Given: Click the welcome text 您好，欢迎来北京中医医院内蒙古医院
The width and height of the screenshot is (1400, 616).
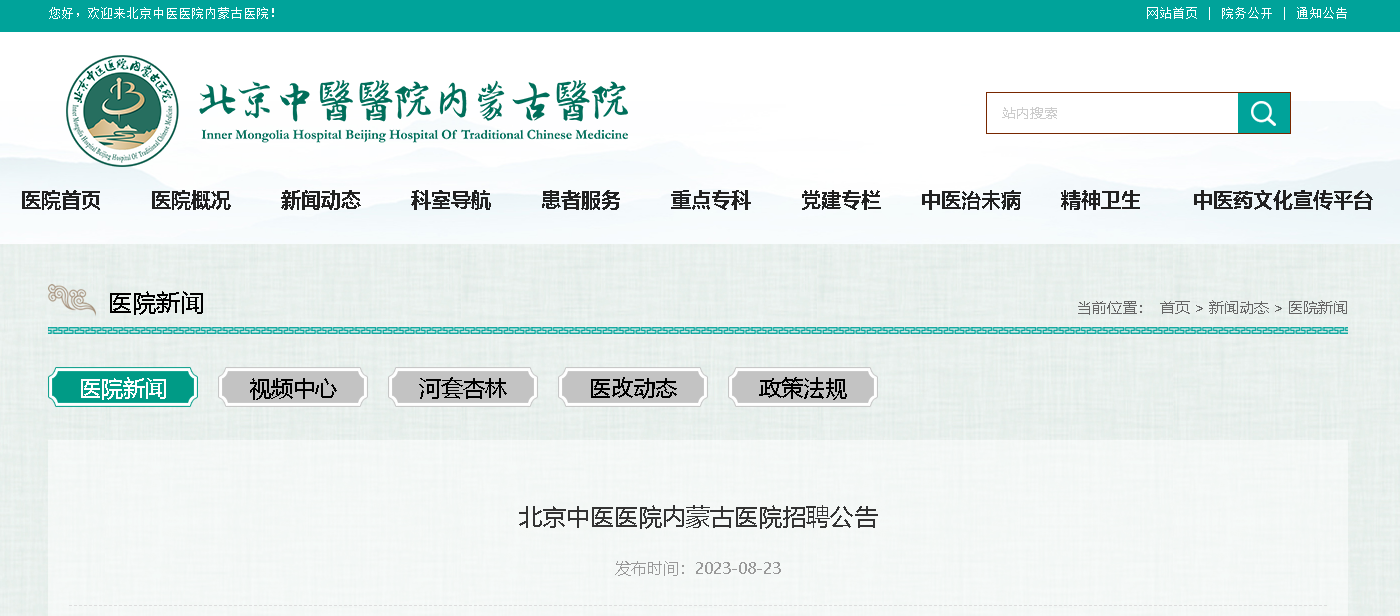Looking at the screenshot, I should 162,13.
